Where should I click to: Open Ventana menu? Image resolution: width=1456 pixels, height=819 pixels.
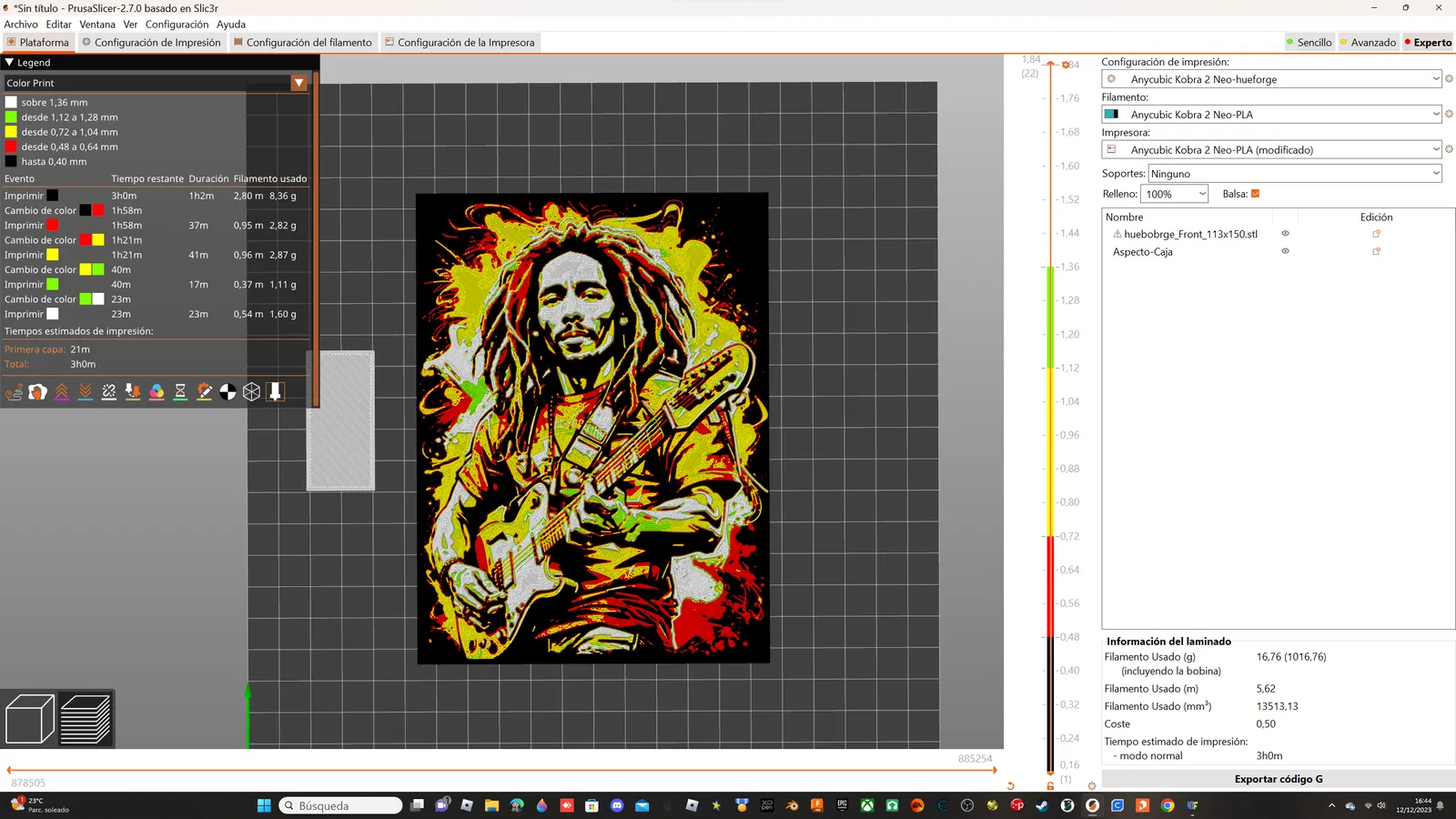pos(97,25)
